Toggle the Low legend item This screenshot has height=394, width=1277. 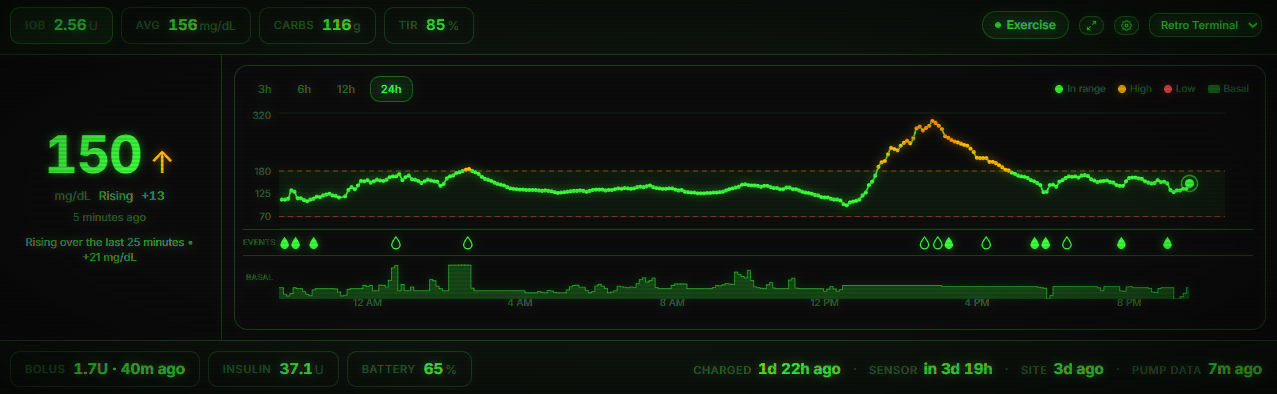point(1179,89)
